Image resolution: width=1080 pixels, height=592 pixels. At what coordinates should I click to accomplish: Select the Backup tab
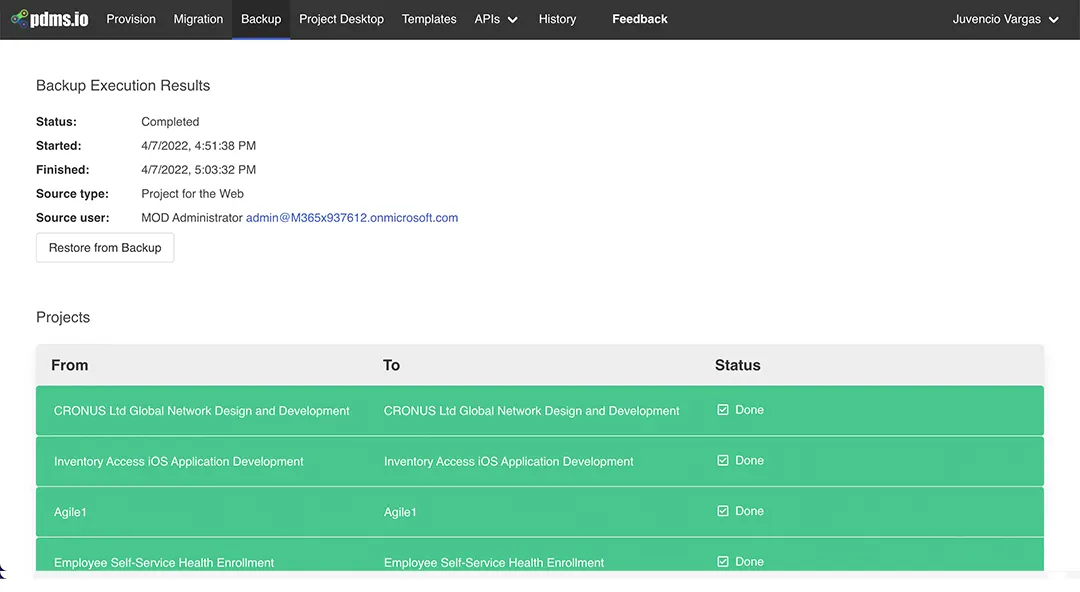tap(260, 18)
